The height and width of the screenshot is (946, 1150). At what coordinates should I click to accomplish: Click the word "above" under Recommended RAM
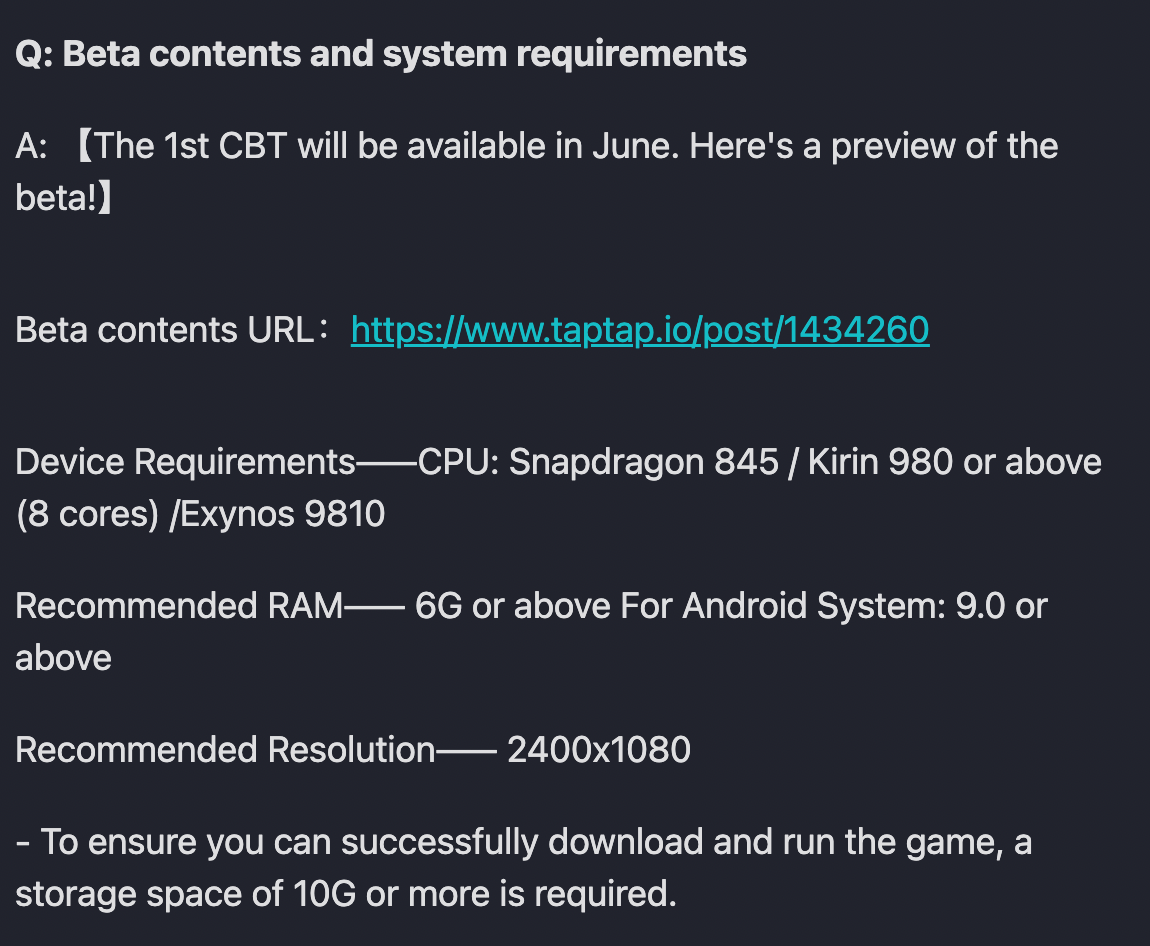[x=63, y=658]
